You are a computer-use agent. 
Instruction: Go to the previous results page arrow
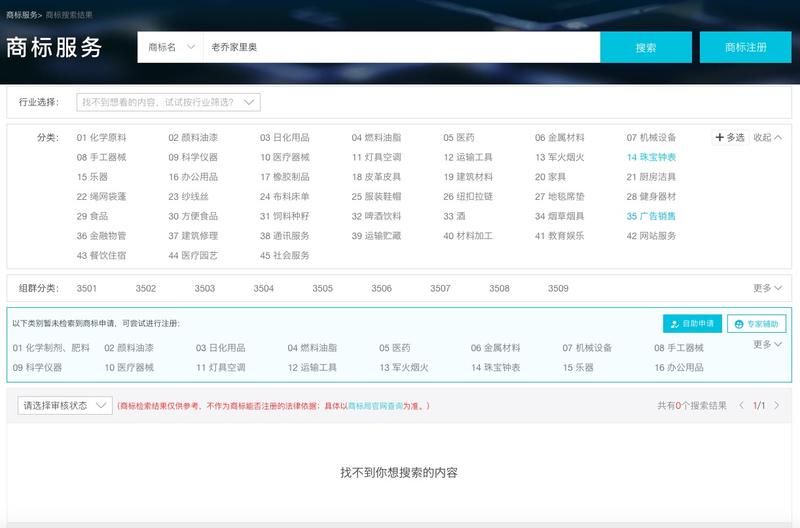[x=741, y=406]
